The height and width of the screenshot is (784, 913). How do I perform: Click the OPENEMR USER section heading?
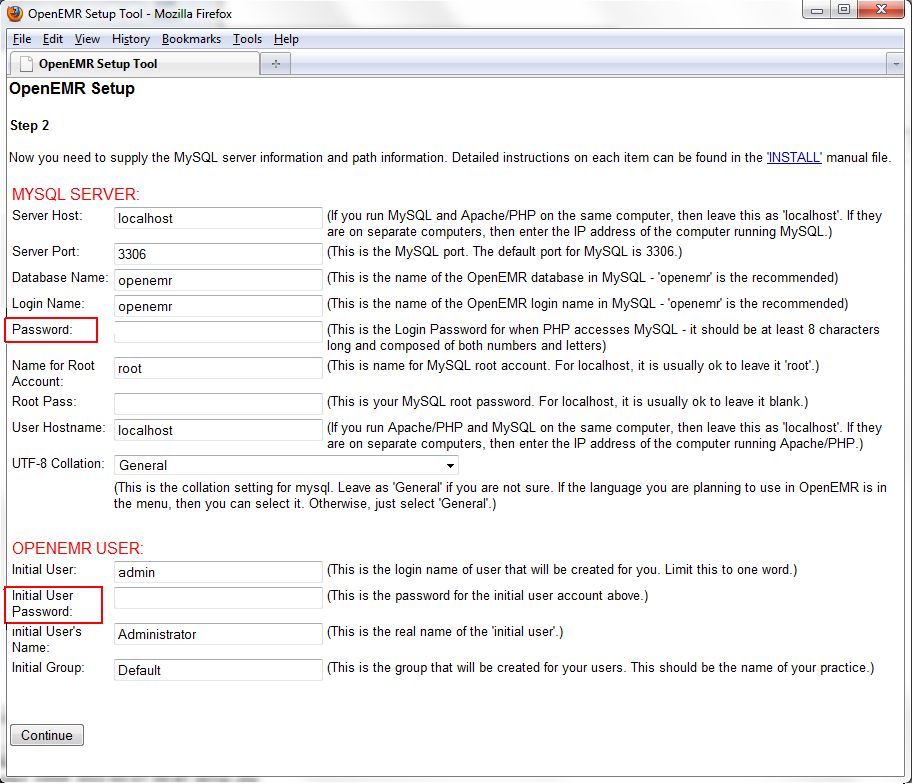tap(77, 549)
